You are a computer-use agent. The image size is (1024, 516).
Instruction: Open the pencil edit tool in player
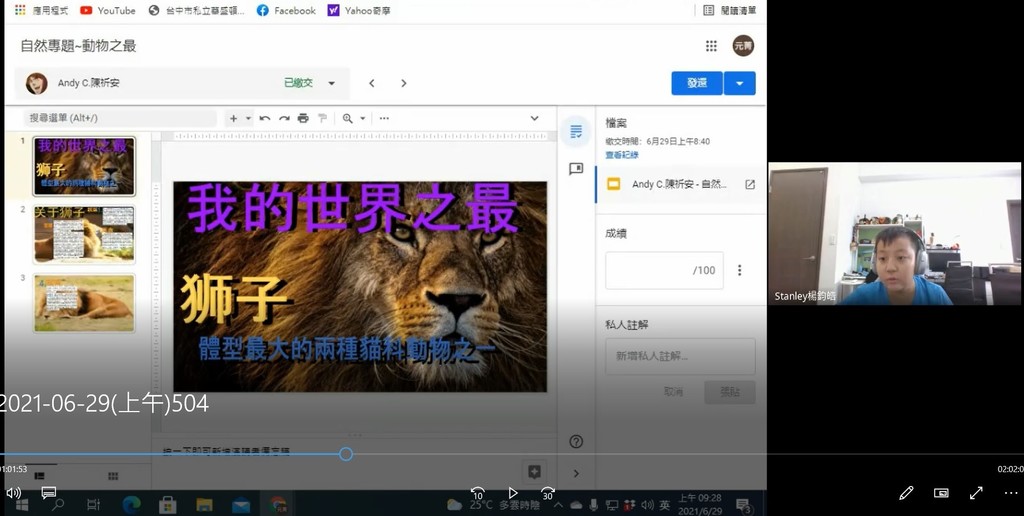point(906,493)
